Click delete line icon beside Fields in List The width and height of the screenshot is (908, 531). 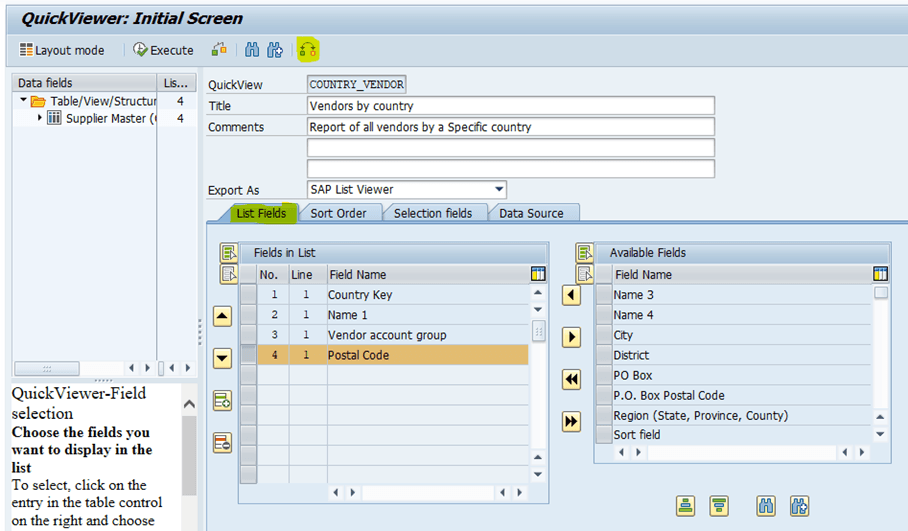pyautogui.click(x=222, y=443)
